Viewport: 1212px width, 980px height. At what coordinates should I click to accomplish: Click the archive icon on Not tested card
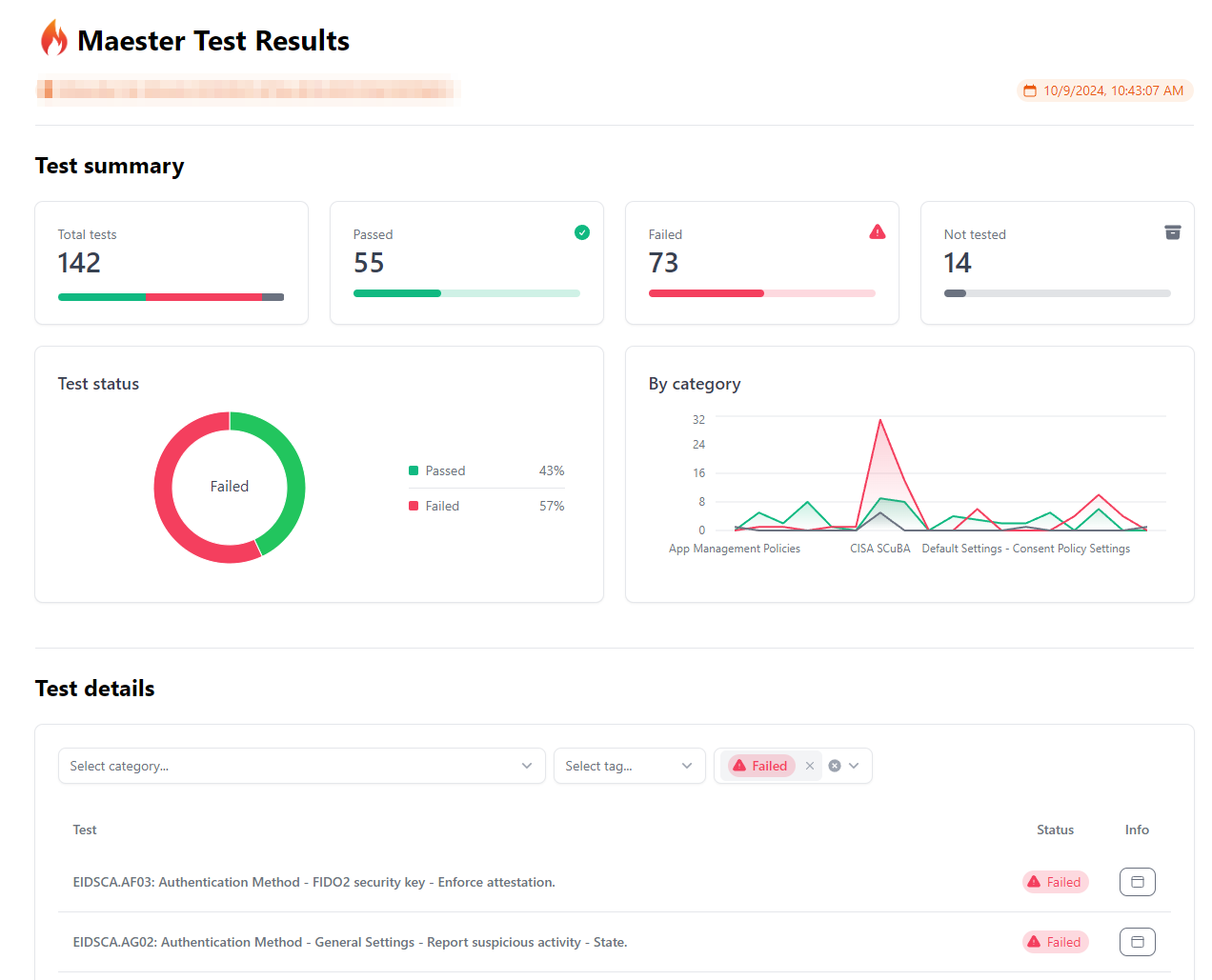1172,231
